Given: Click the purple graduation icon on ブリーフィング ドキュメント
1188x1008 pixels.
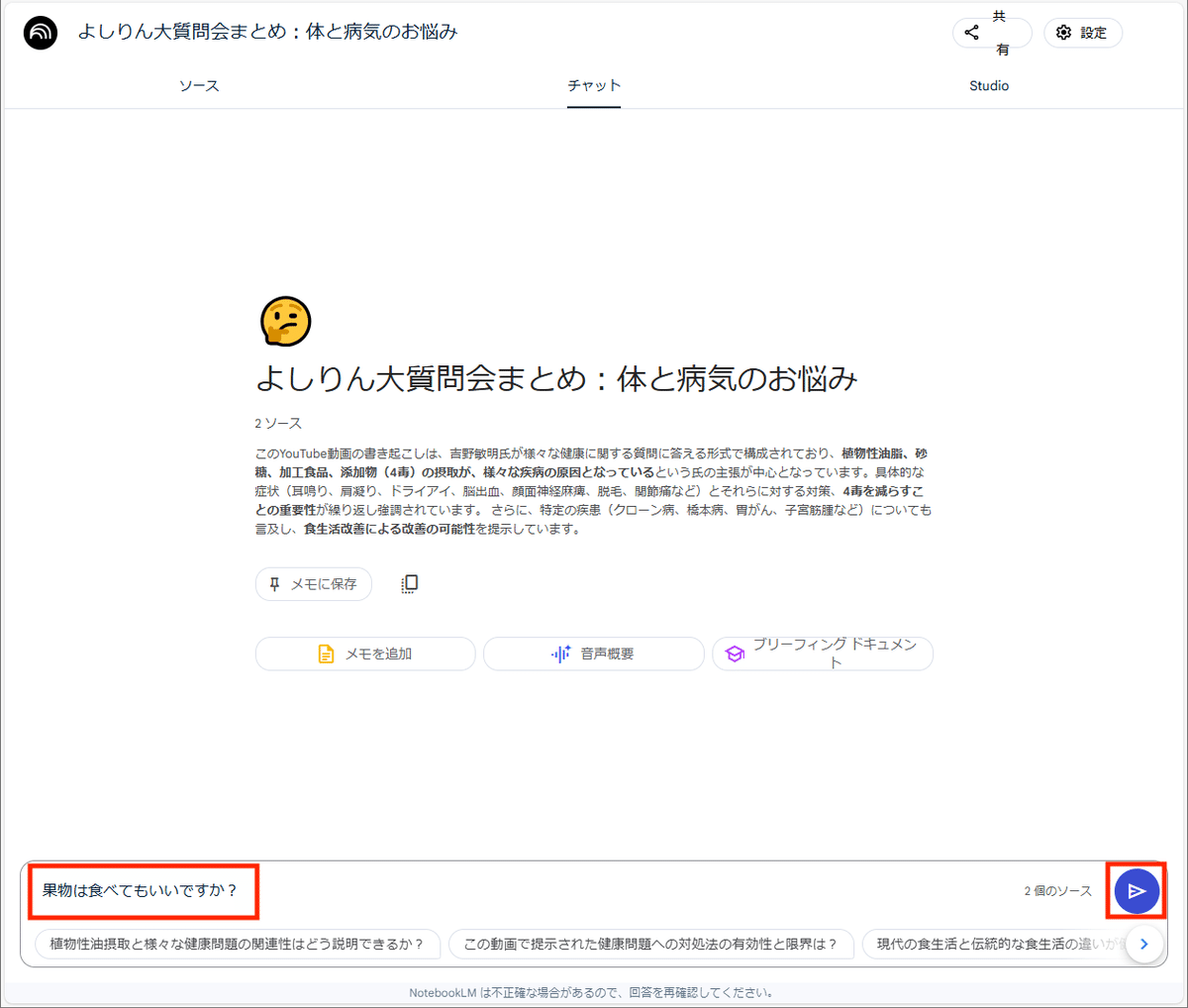Looking at the screenshot, I should [x=734, y=654].
